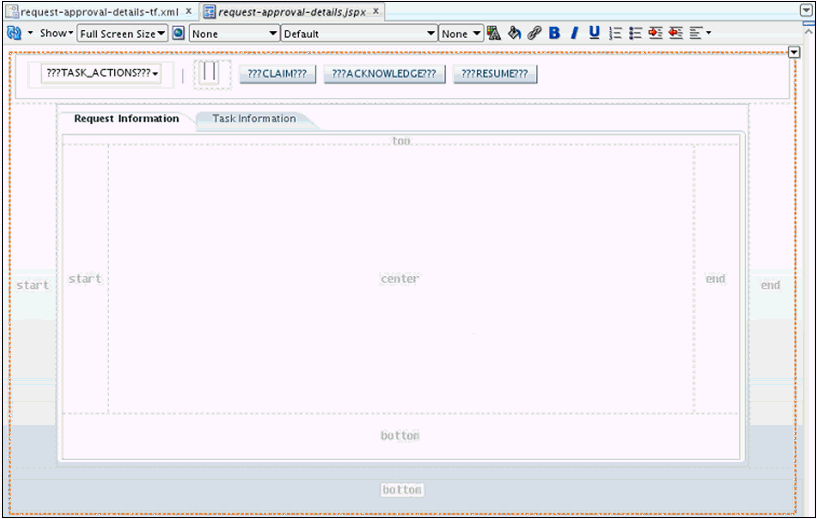Toggle italic formatting
Viewport: 817px width, 519px height.
click(x=574, y=33)
